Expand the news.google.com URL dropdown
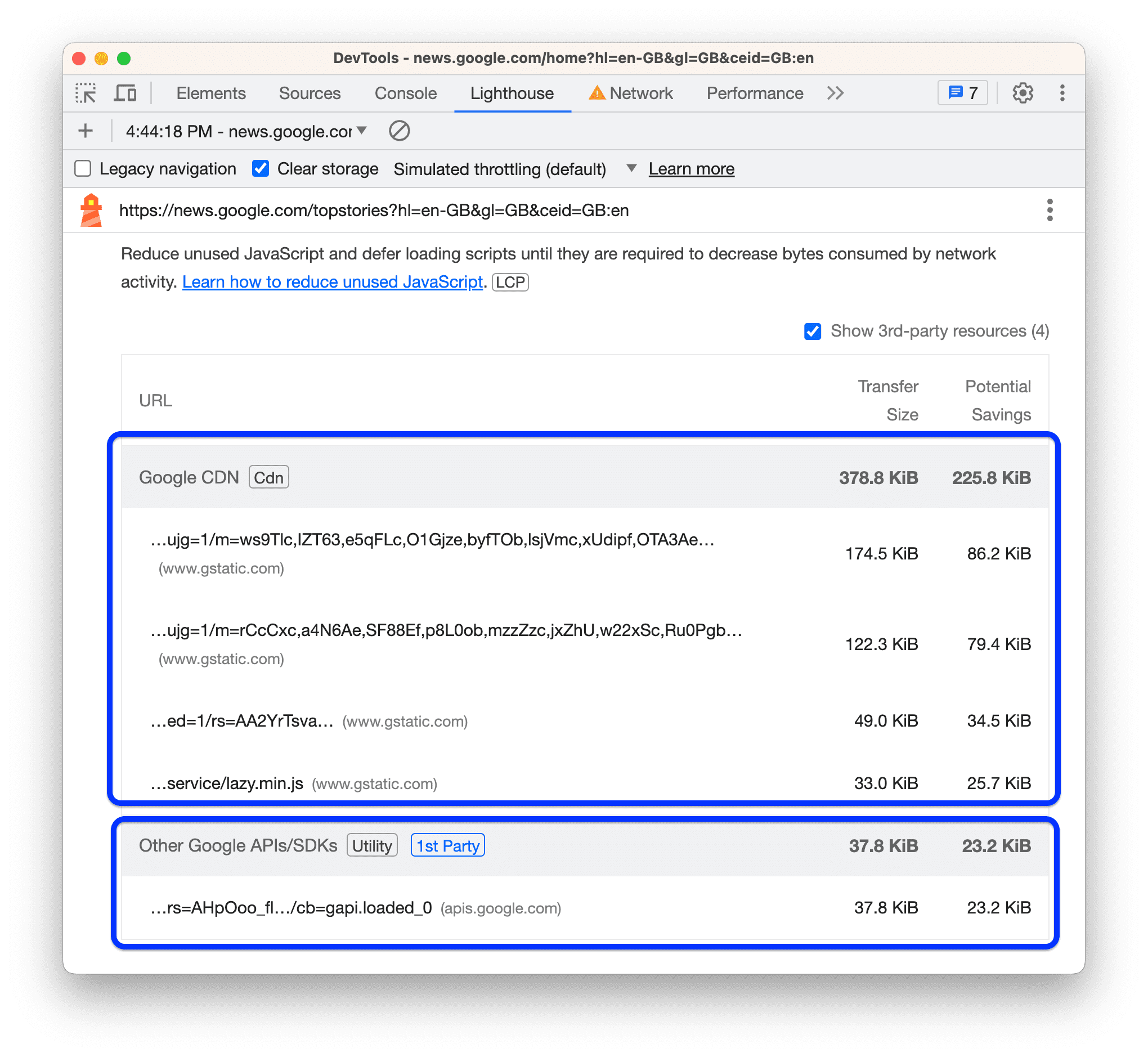1148x1057 pixels. [x=363, y=131]
